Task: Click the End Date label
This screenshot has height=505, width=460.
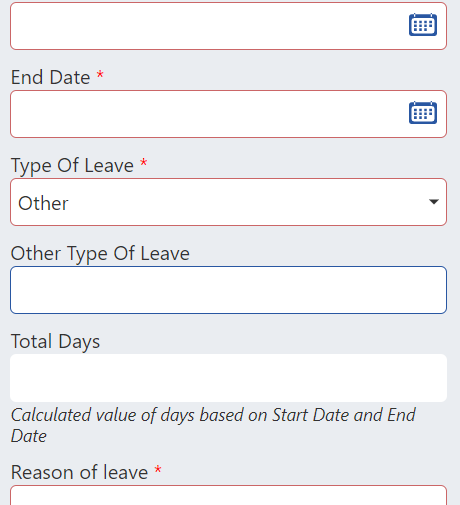Action: pyautogui.click(x=51, y=77)
